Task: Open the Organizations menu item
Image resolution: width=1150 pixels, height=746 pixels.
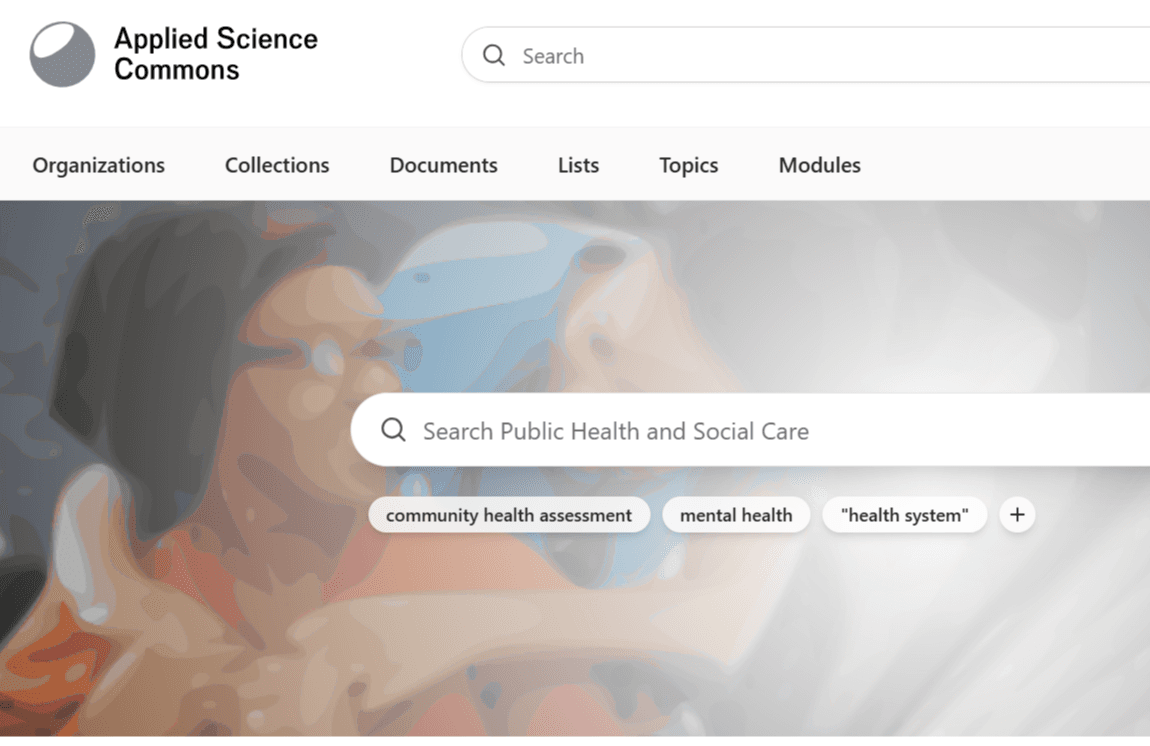Action: pos(99,165)
